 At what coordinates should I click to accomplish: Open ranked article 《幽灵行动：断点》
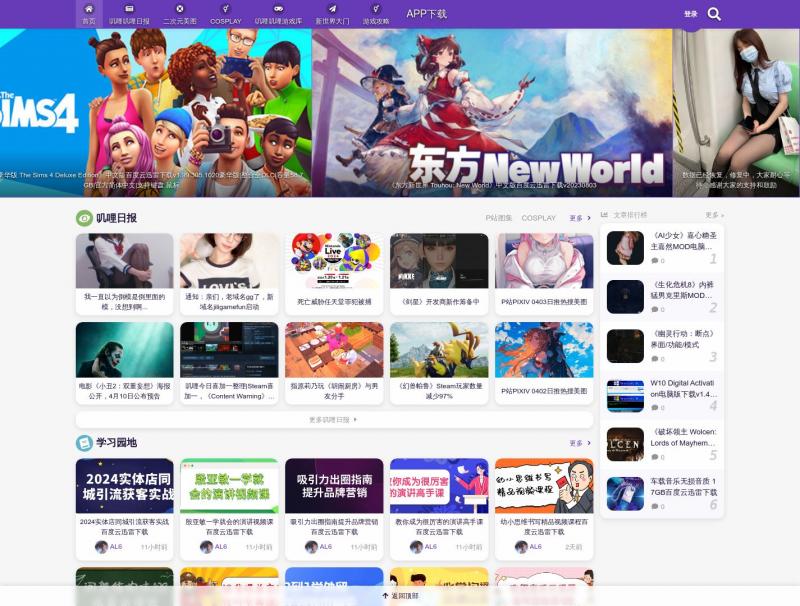pyautogui.click(x=683, y=339)
